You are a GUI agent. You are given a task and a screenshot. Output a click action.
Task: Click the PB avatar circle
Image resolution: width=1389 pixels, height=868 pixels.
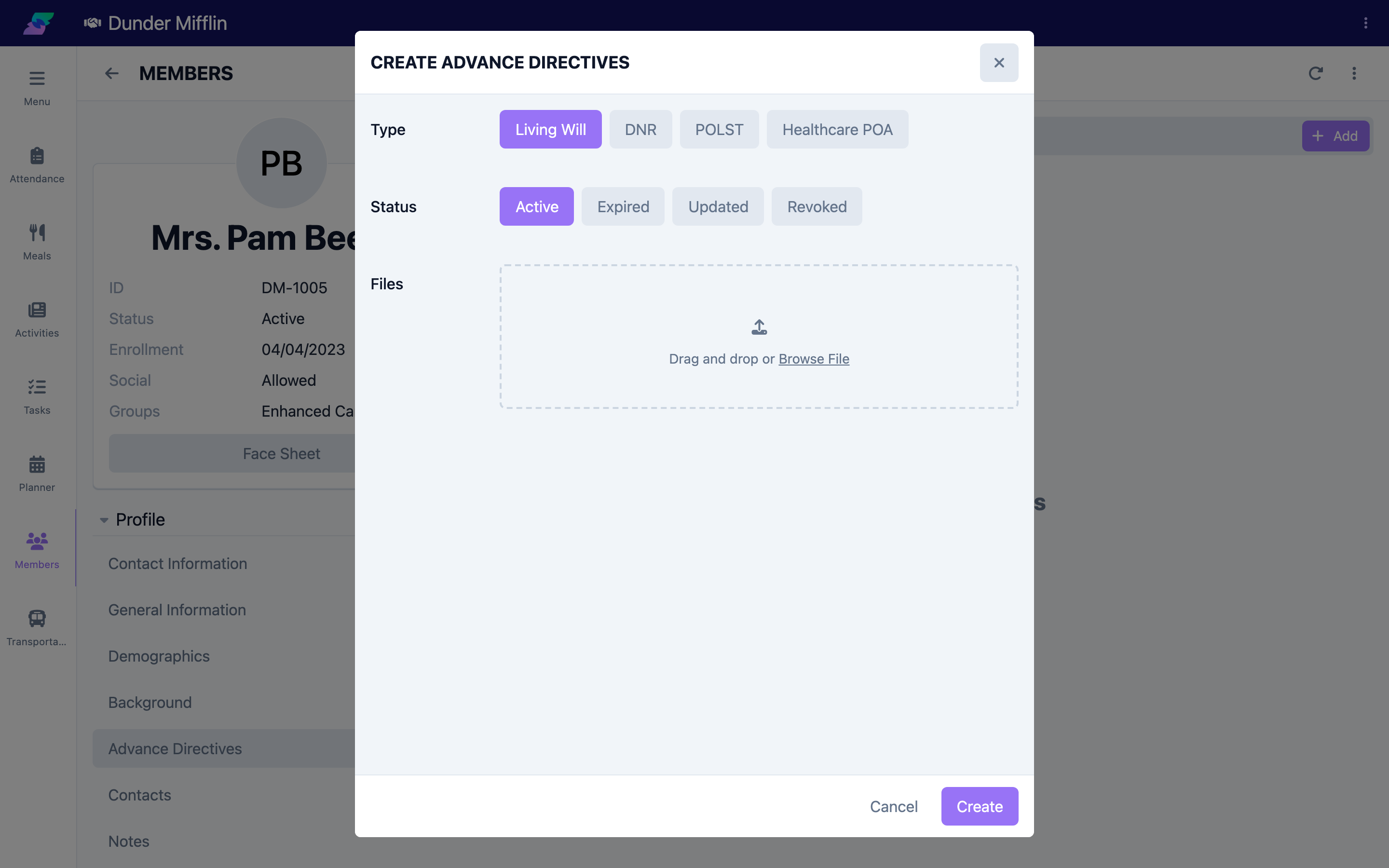[x=281, y=163]
